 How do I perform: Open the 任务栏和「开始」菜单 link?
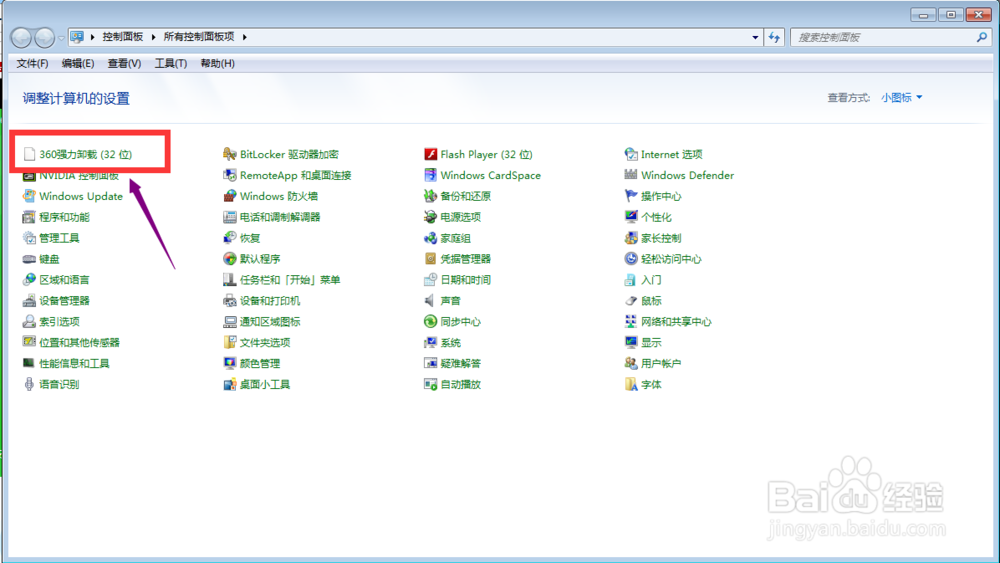tap(290, 280)
